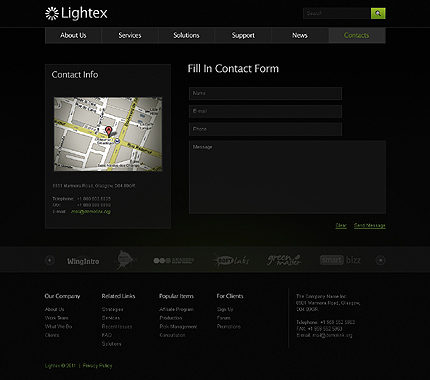Viewport: 430px width, 380px height.
Task: Open the News navigation item
Action: pos(300,35)
